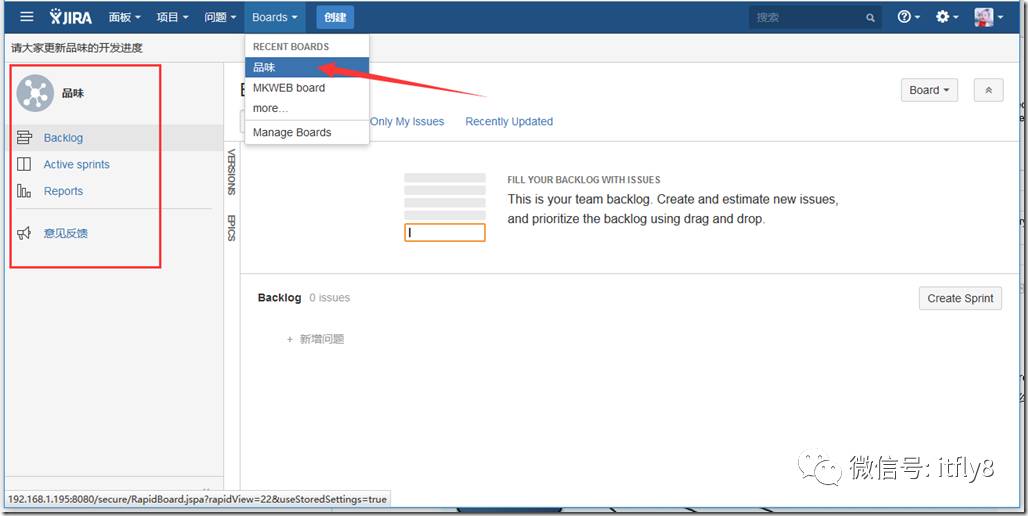Click the 0 issues count text
1028x516 pixels.
330,298
